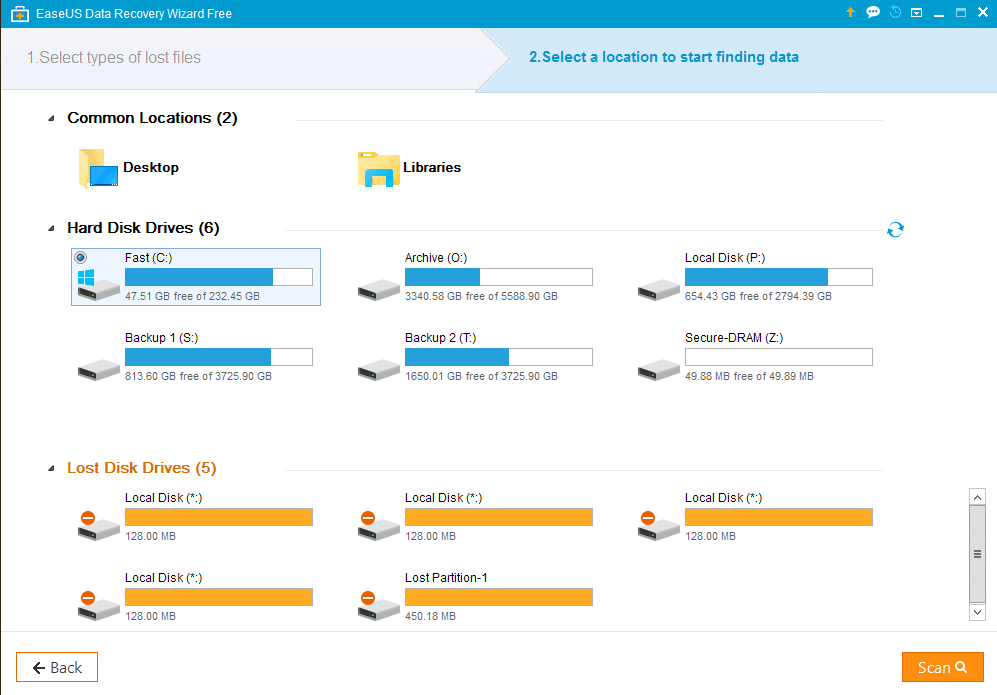This screenshot has width=997, height=695.
Task: Collapse the Lost Disk Drives section
Action: (52, 469)
